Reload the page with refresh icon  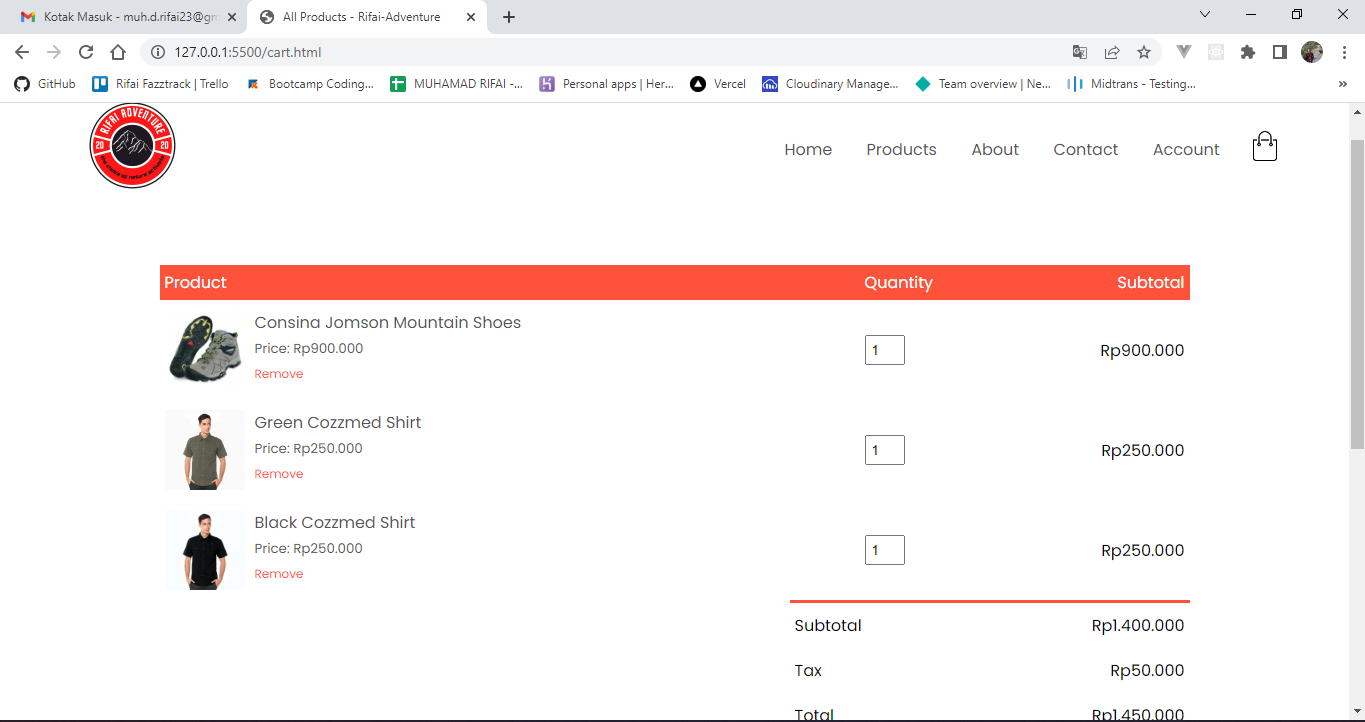(x=86, y=52)
